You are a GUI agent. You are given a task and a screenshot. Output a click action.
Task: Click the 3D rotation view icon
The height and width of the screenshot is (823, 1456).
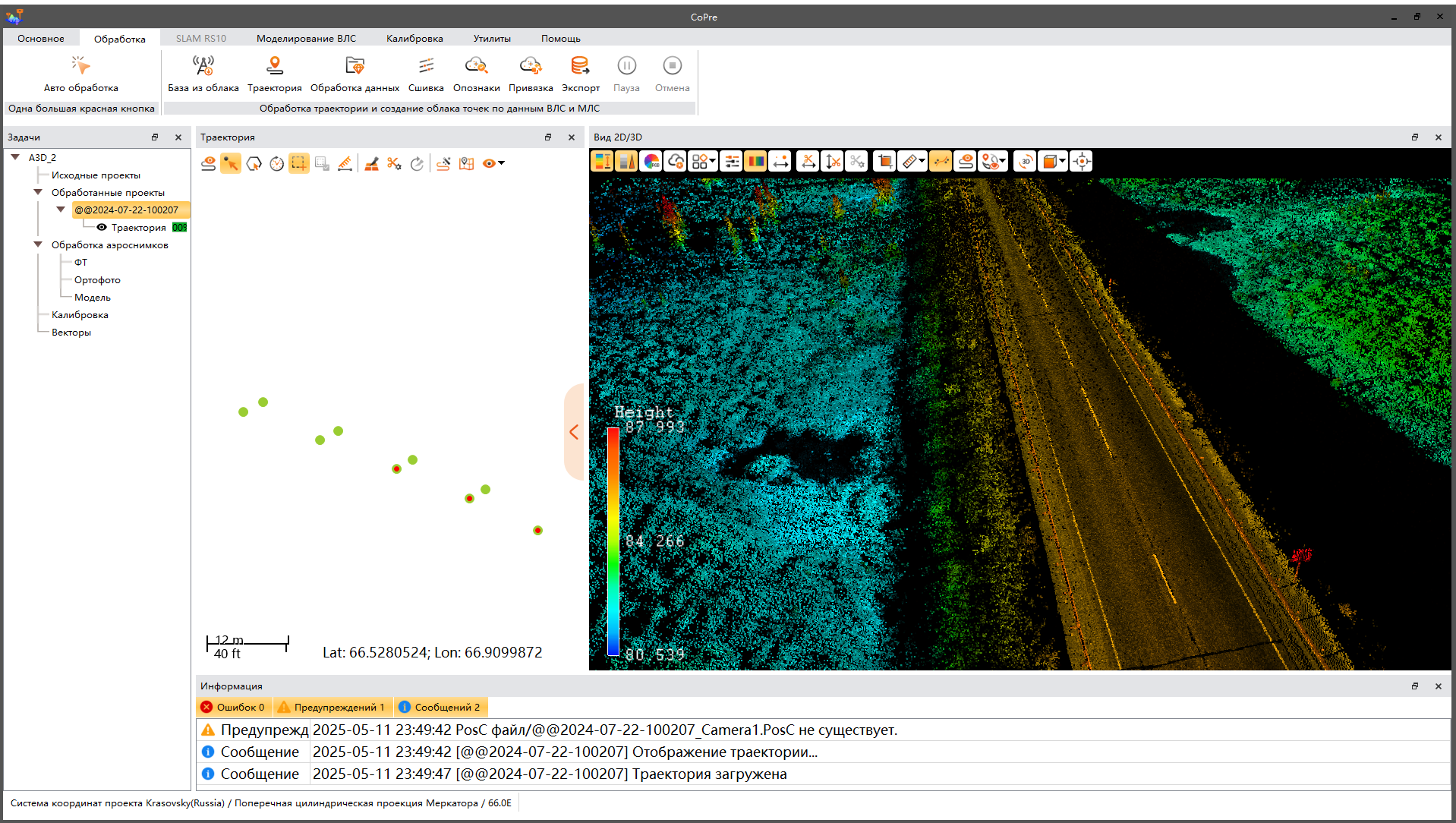pos(1025,162)
